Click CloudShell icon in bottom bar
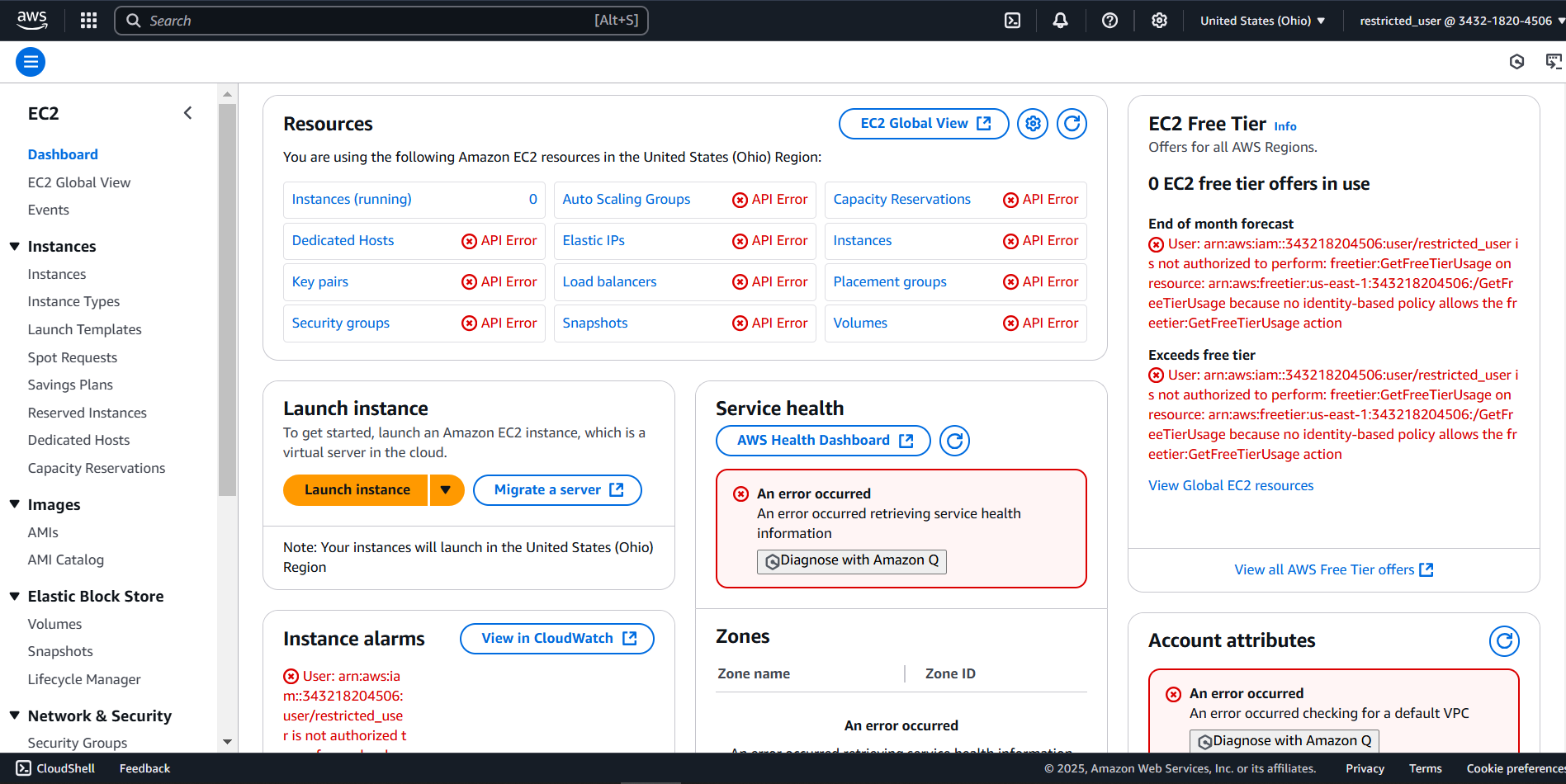Image resolution: width=1566 pixels, height=784 pixels. 24,768
